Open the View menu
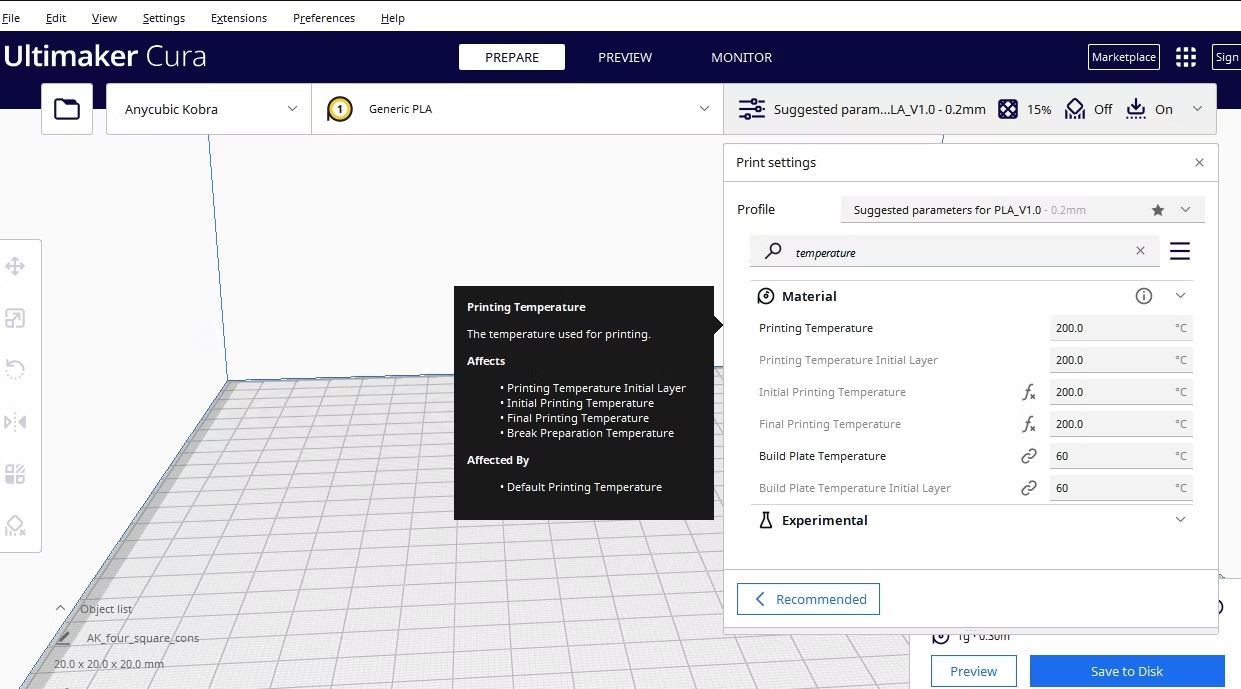 click(104, 18)
